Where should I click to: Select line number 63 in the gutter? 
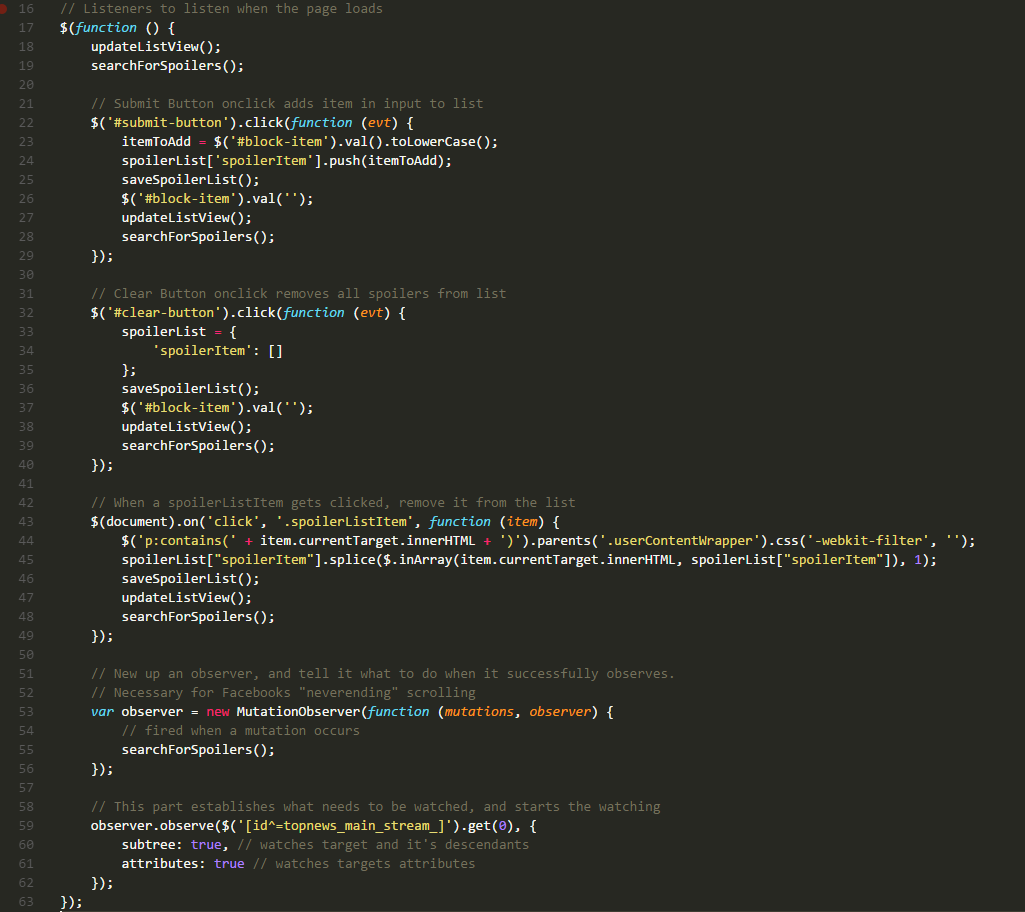[x=26, y=902]
